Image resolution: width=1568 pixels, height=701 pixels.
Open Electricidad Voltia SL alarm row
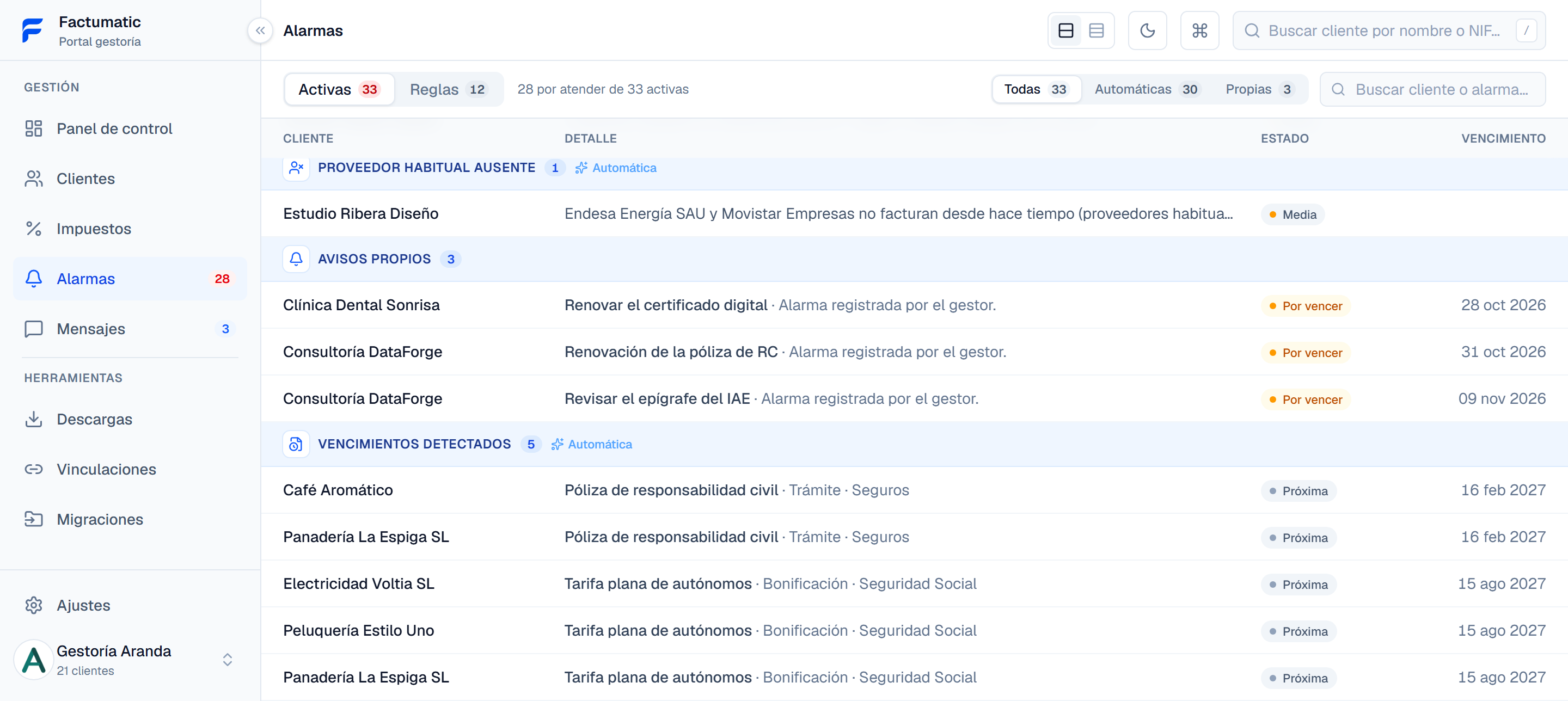[x=914, y=583]
